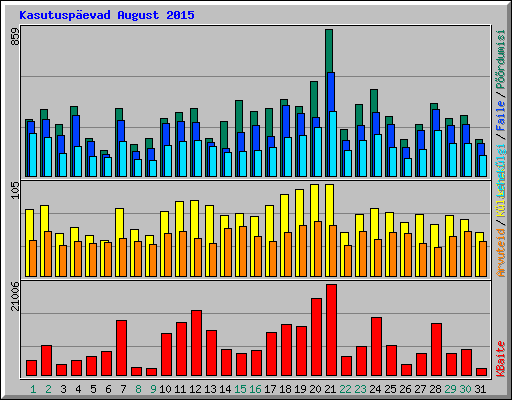Select green weekend day label '30'
Screen dimensions: 512x400
[x=465, y=389]
